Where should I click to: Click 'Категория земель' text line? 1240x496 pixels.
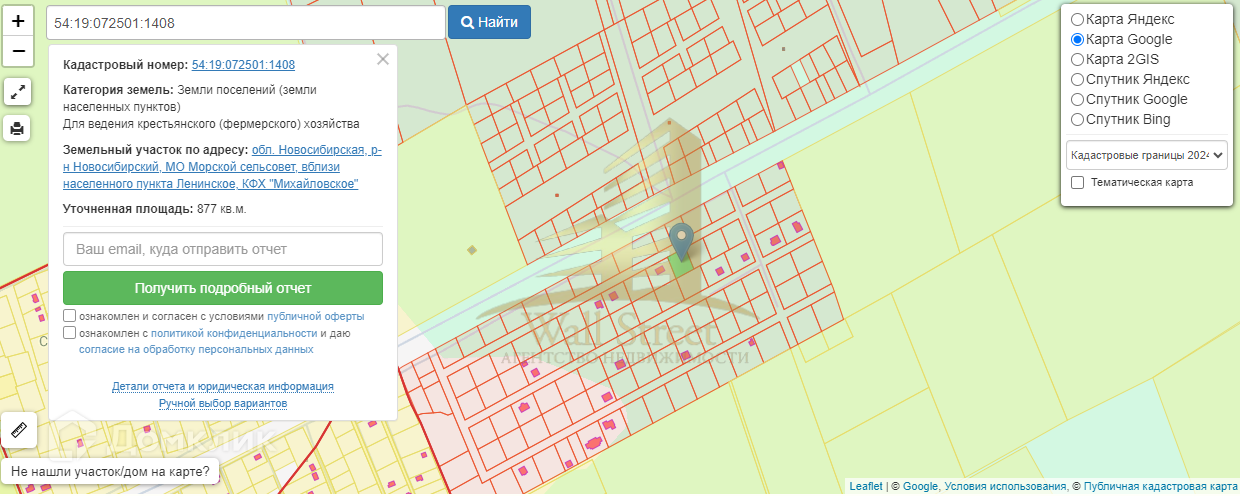[x=190, y=97]
